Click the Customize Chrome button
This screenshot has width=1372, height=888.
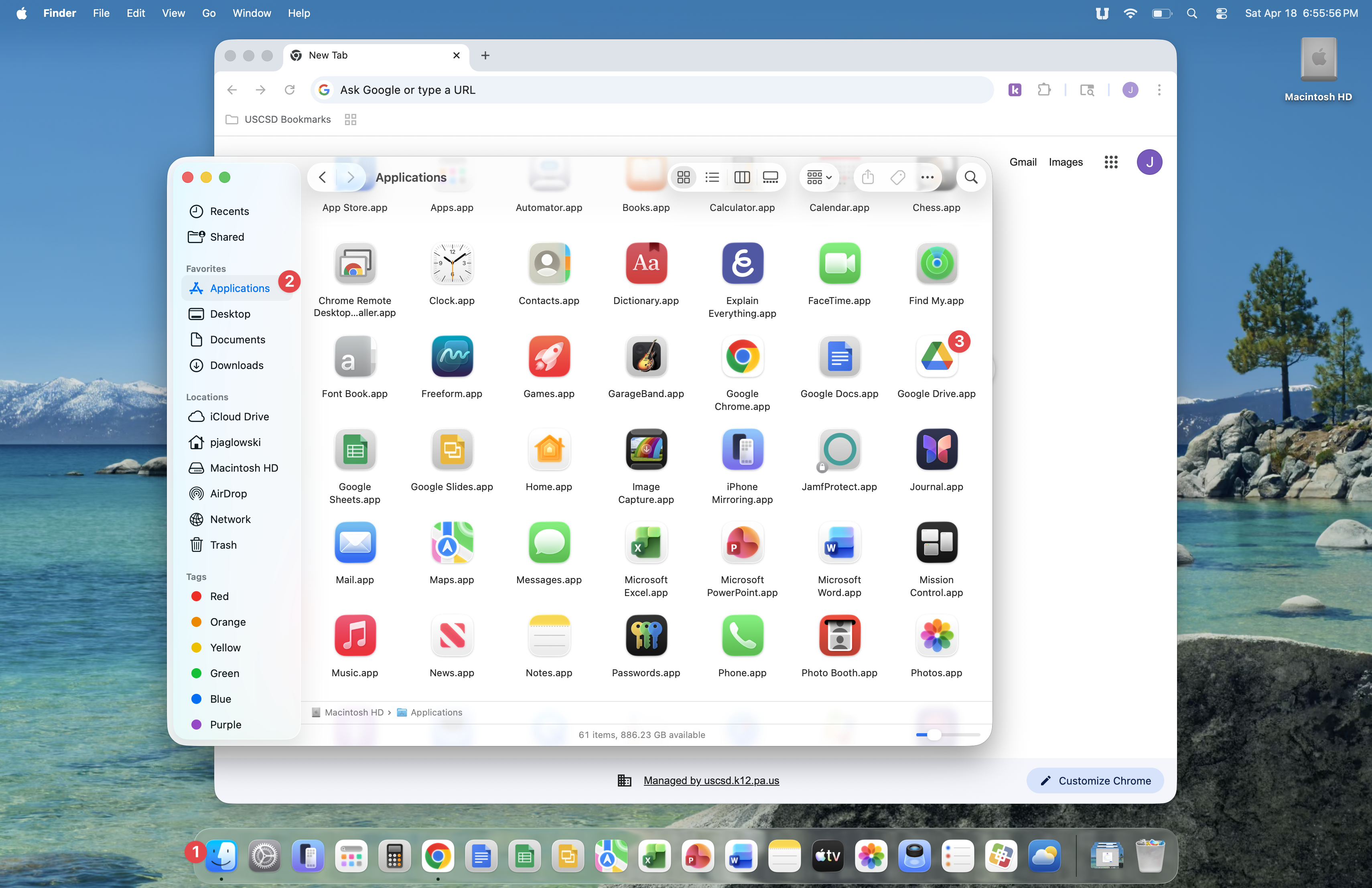1095,781
